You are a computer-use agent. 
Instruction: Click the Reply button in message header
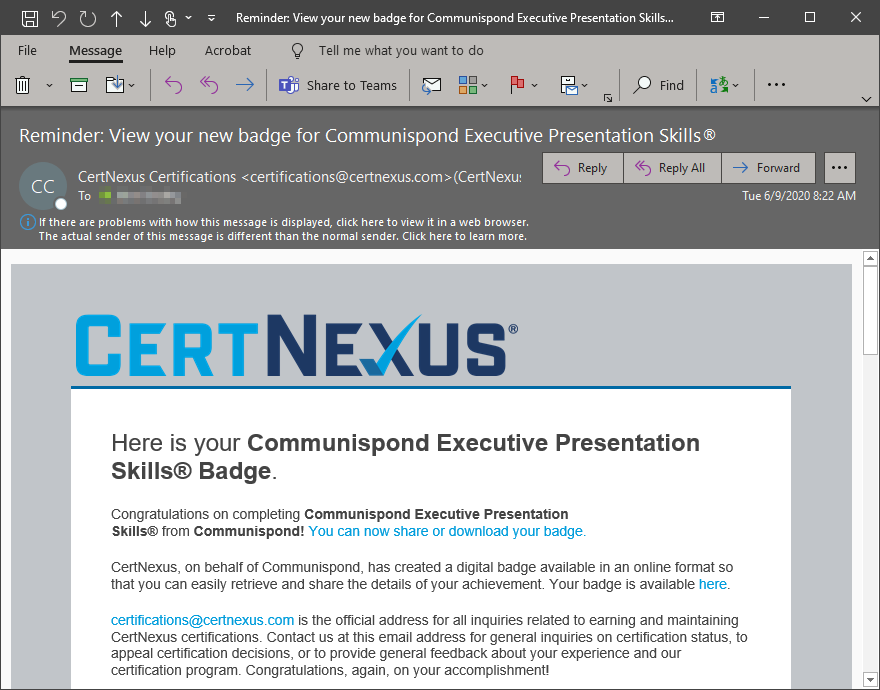[582, 168]
